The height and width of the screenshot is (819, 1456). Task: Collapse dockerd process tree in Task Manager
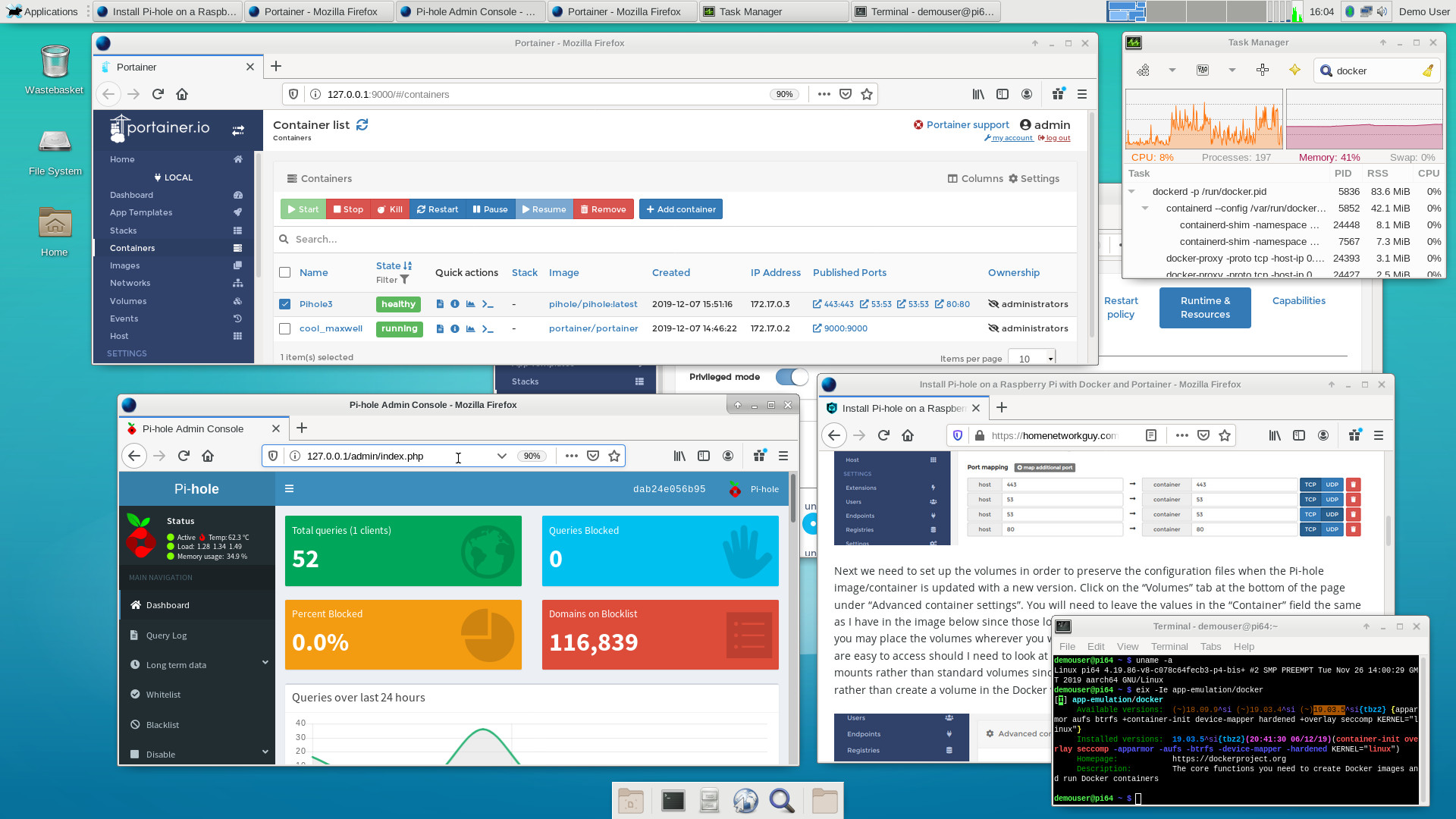coord(1131,192)
